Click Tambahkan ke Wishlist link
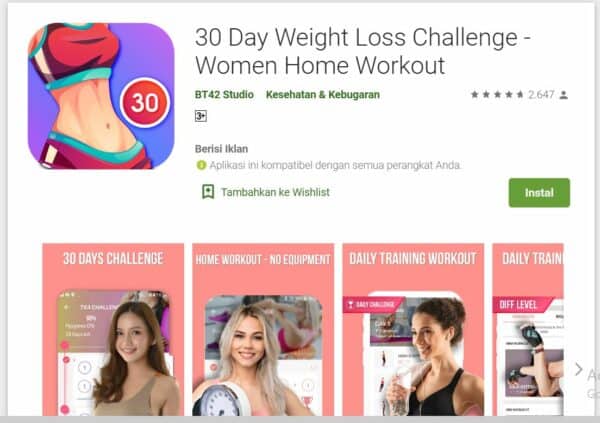The width and height of the screenshot is (600, 423). point(275,192)
